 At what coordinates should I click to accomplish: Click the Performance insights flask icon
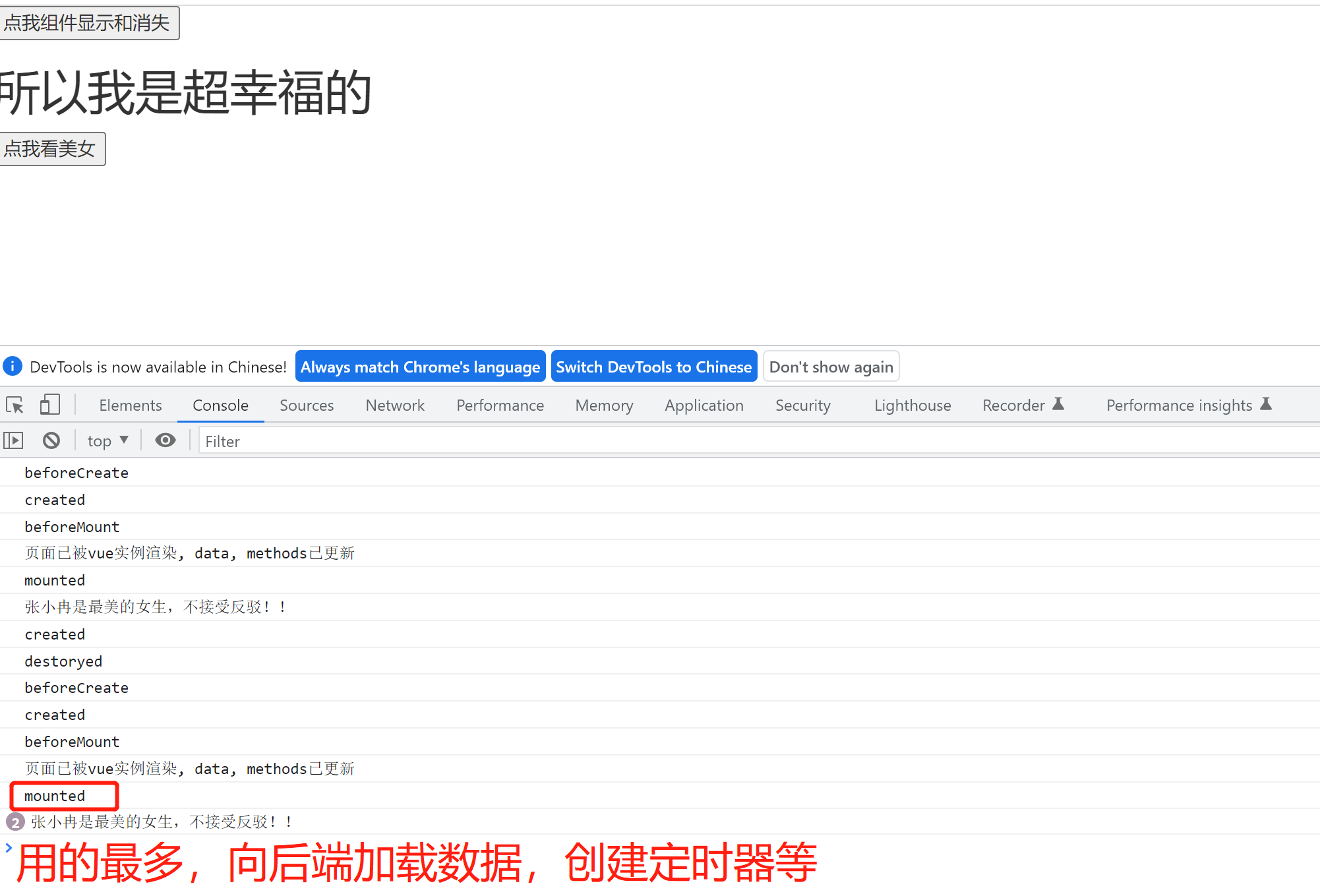(1266, 404)
